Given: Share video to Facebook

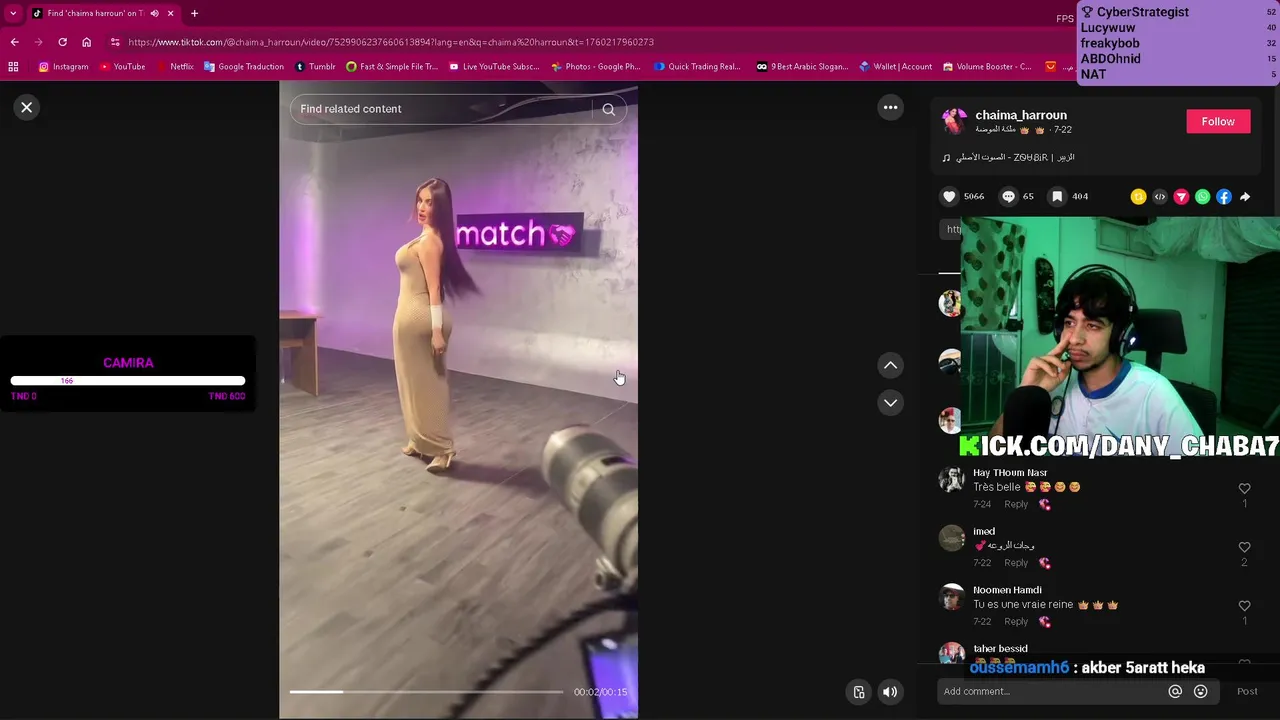Looking at the screenshot, I should tap(1224, 197).
